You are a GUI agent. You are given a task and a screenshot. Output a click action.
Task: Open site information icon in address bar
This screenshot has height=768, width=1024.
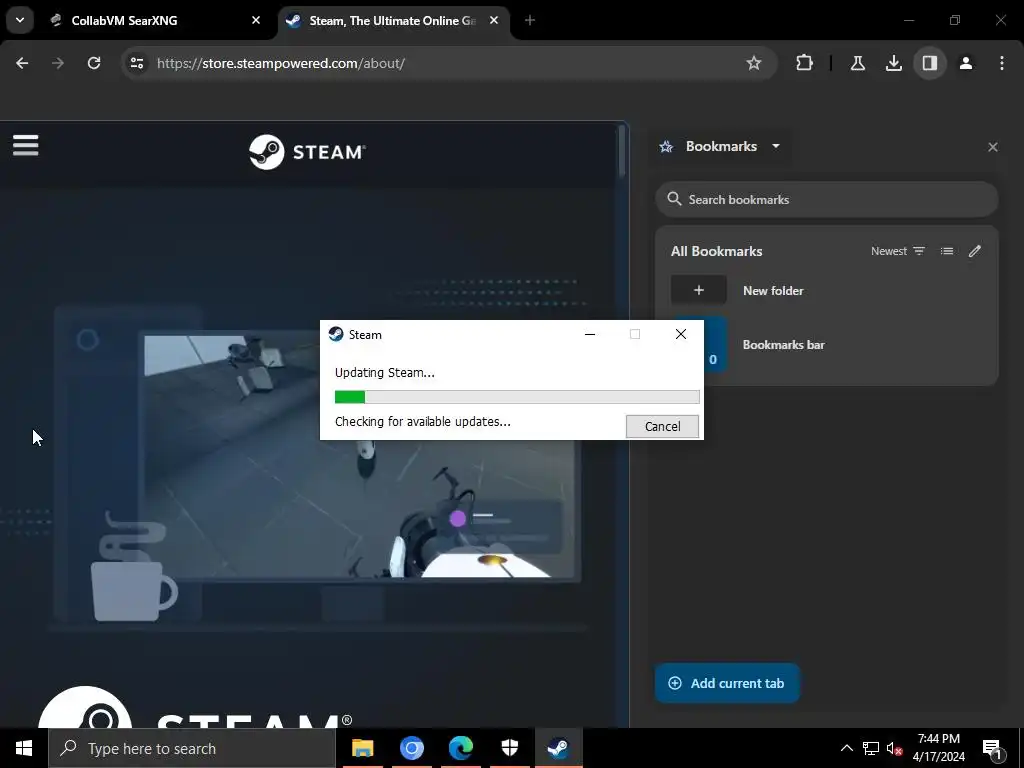click(x=137, y=63)
